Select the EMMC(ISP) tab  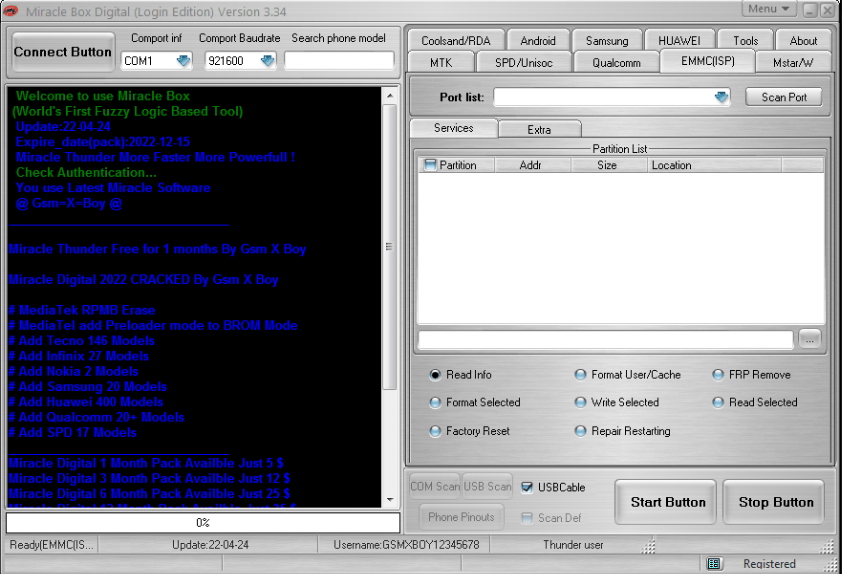pyautogui.click(x=708, y=61)
